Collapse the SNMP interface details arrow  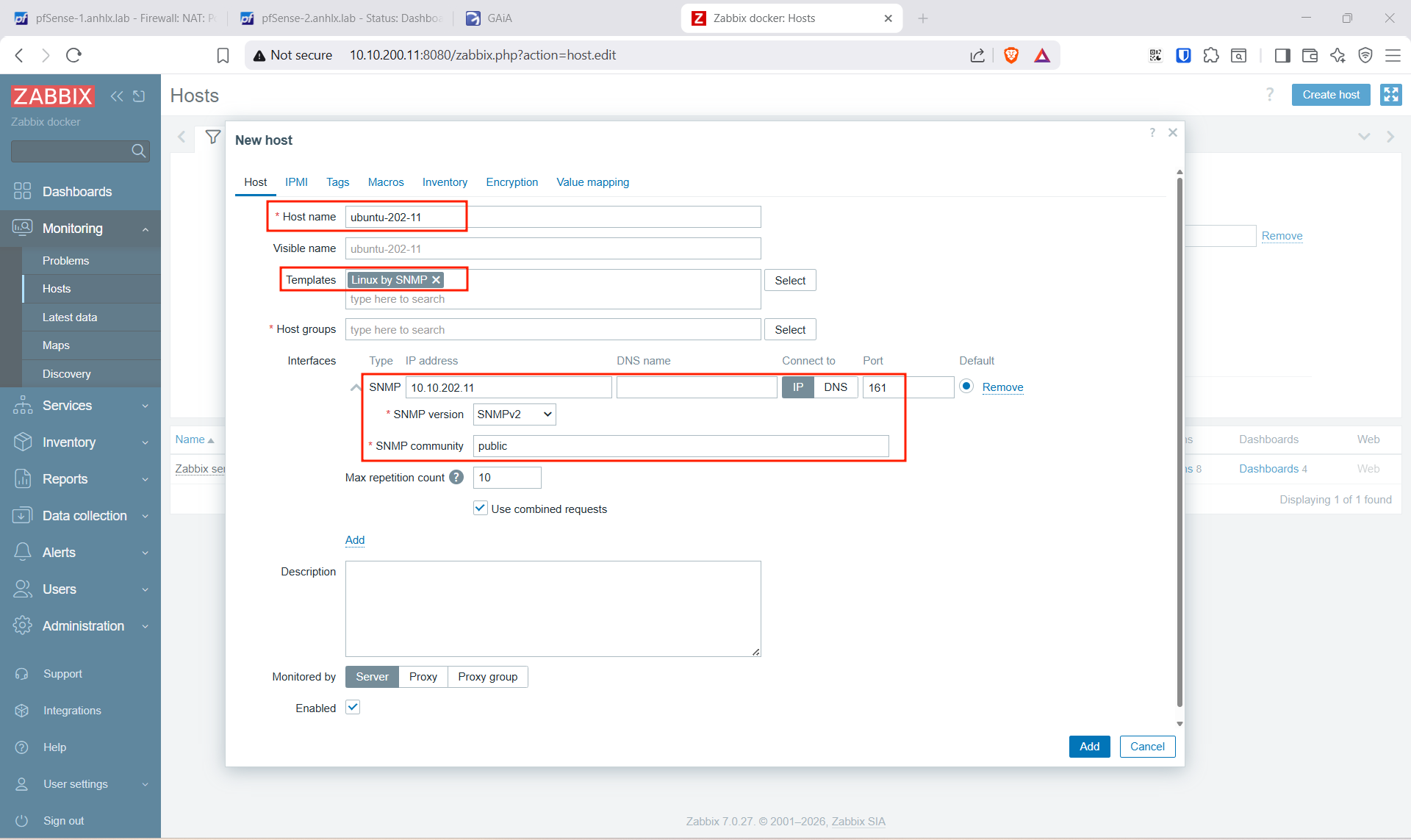[356, 387]
